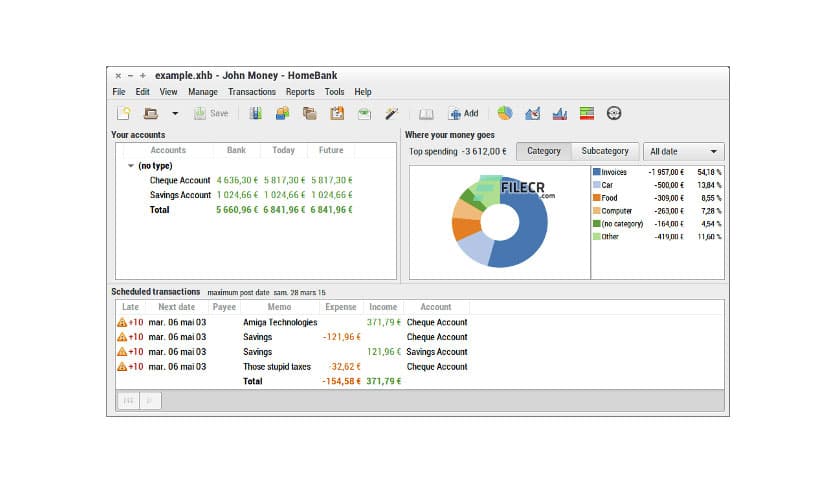Switch top spending to Category
836x484 pixels.
(x=544, y=151)
